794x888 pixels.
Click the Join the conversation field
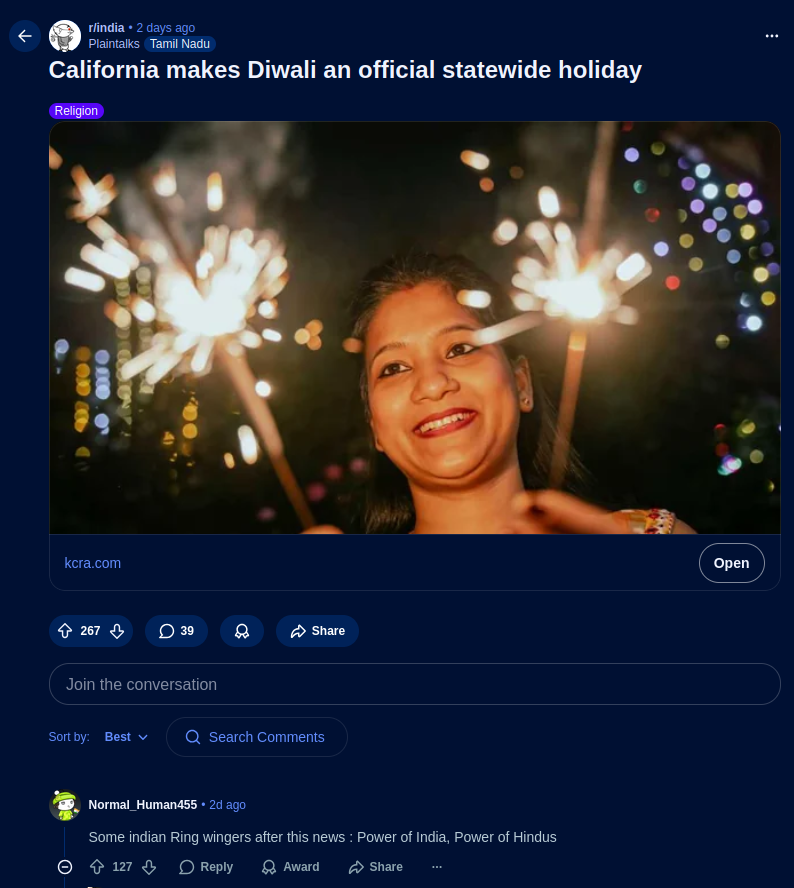coord(414,684)
